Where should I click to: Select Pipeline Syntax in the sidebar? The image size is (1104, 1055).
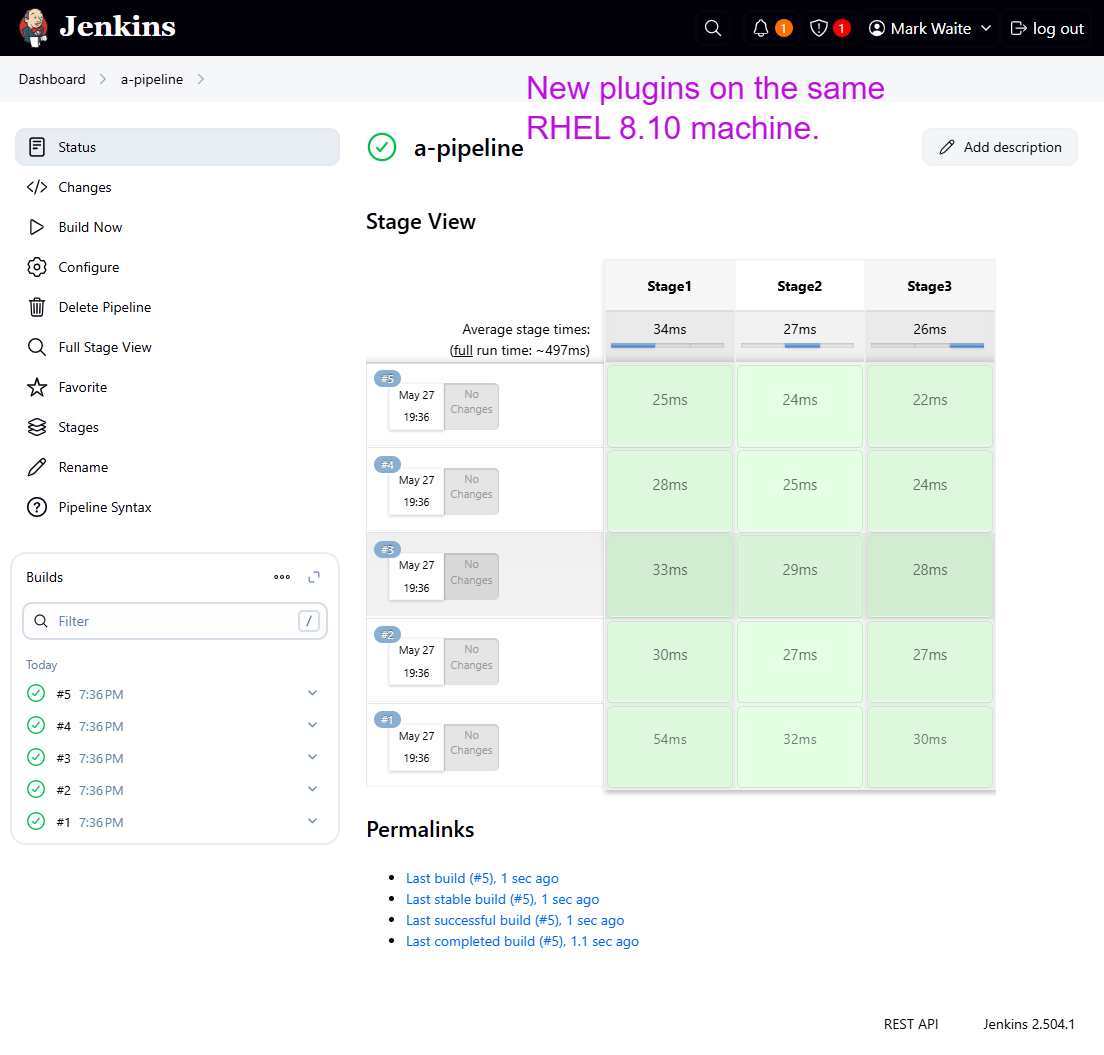[x=105, y=507]
